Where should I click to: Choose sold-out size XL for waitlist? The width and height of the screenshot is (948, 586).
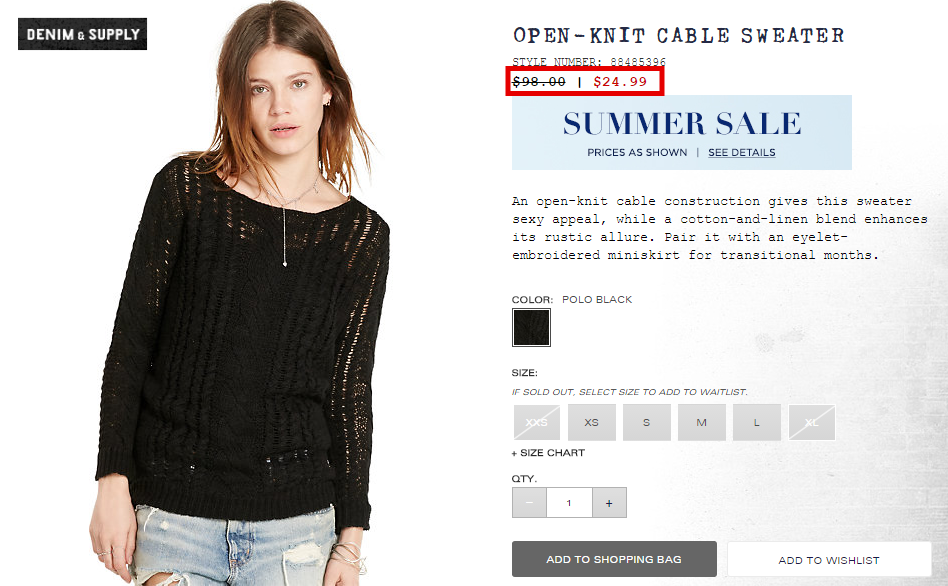point(811,422)
